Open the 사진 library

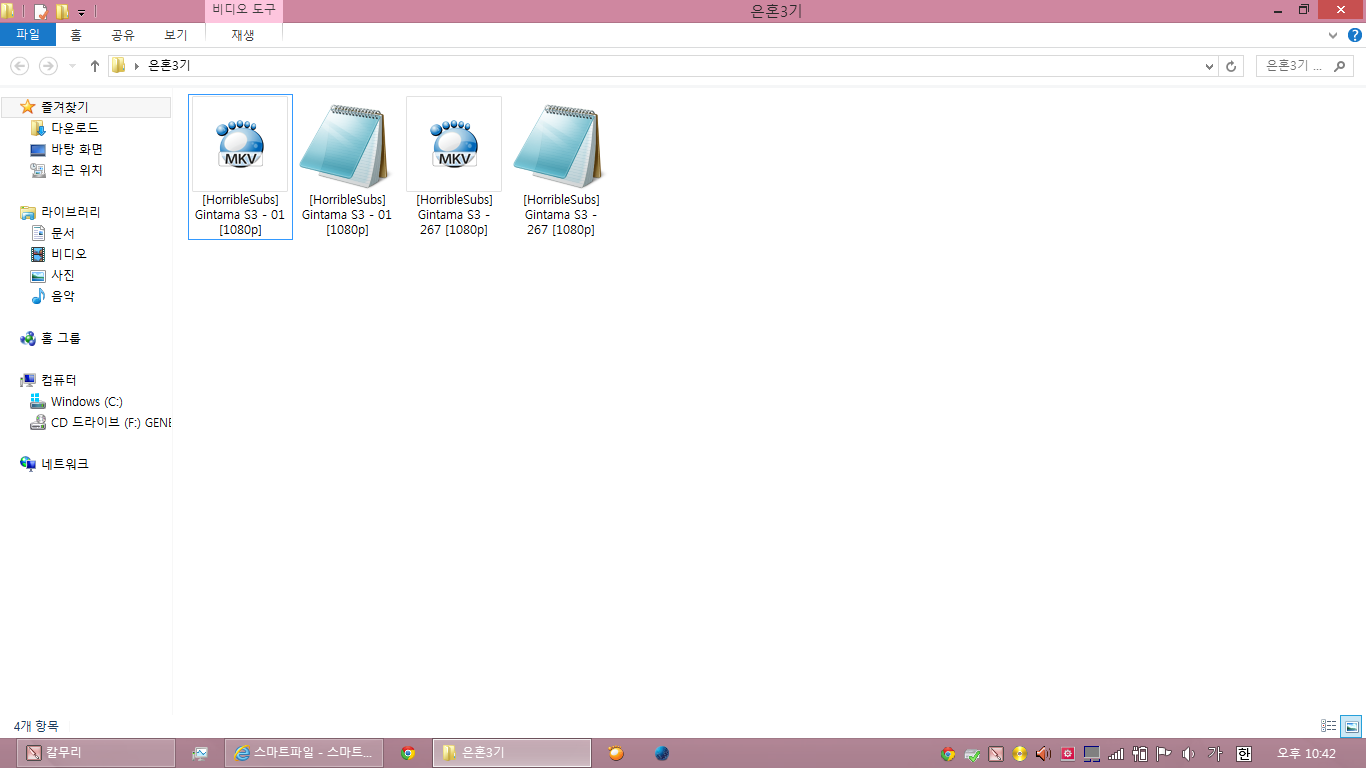(63, 275)
